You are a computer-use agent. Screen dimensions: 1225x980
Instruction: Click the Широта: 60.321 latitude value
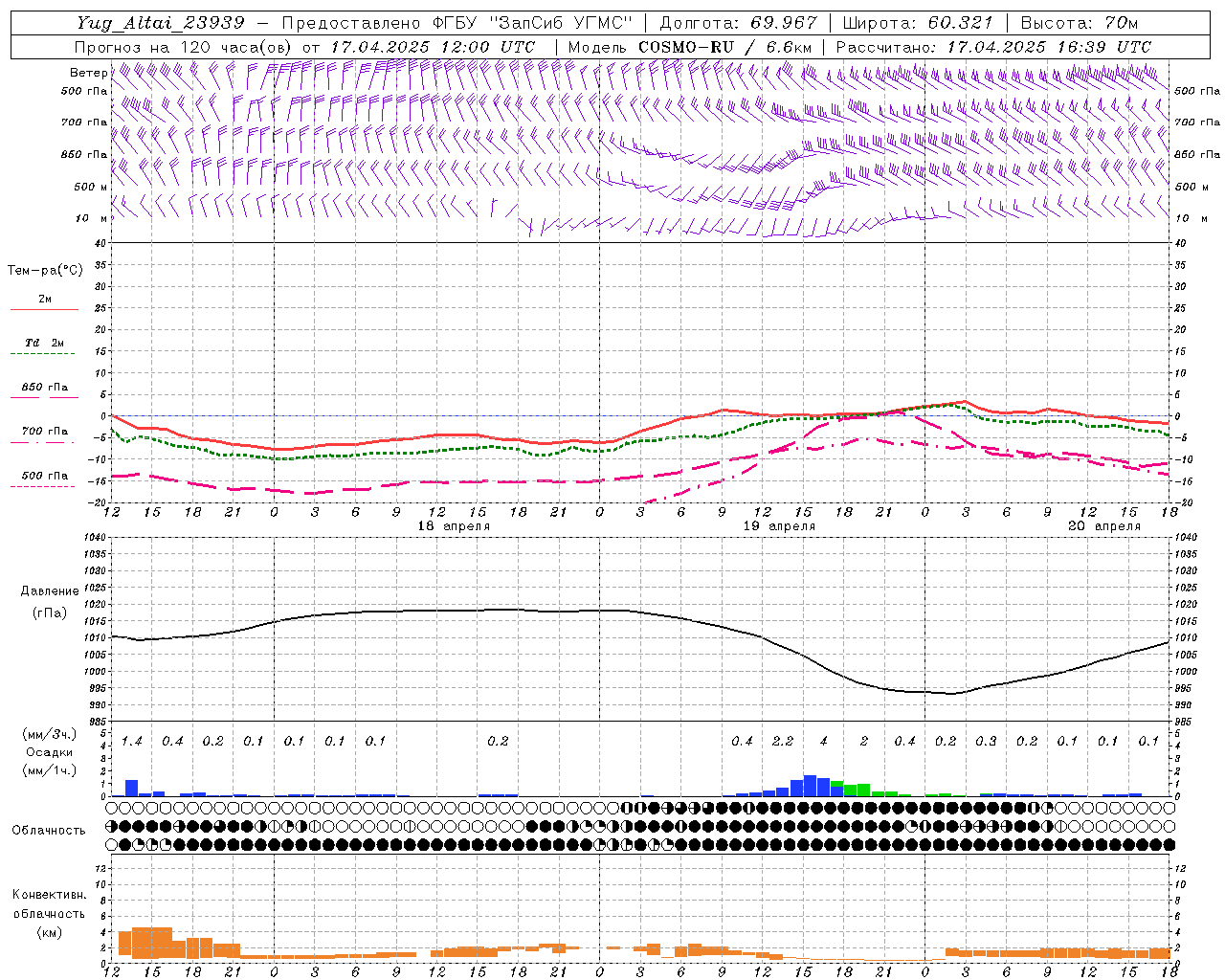tap(918, 23)
